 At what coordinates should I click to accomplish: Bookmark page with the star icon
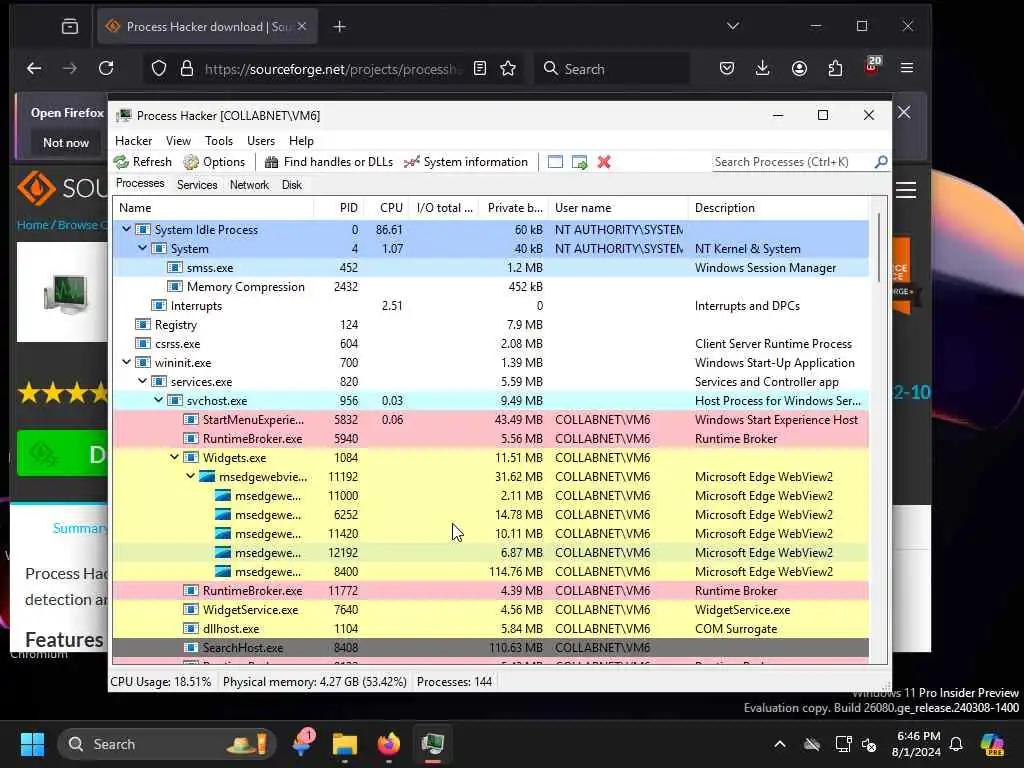[x=508, y=68]
